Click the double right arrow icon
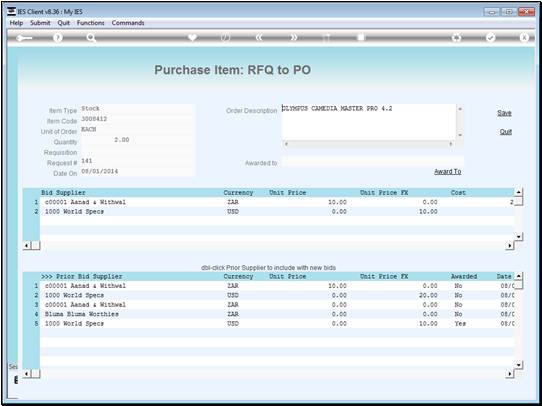The image size is (542, 406). (293, 38)
